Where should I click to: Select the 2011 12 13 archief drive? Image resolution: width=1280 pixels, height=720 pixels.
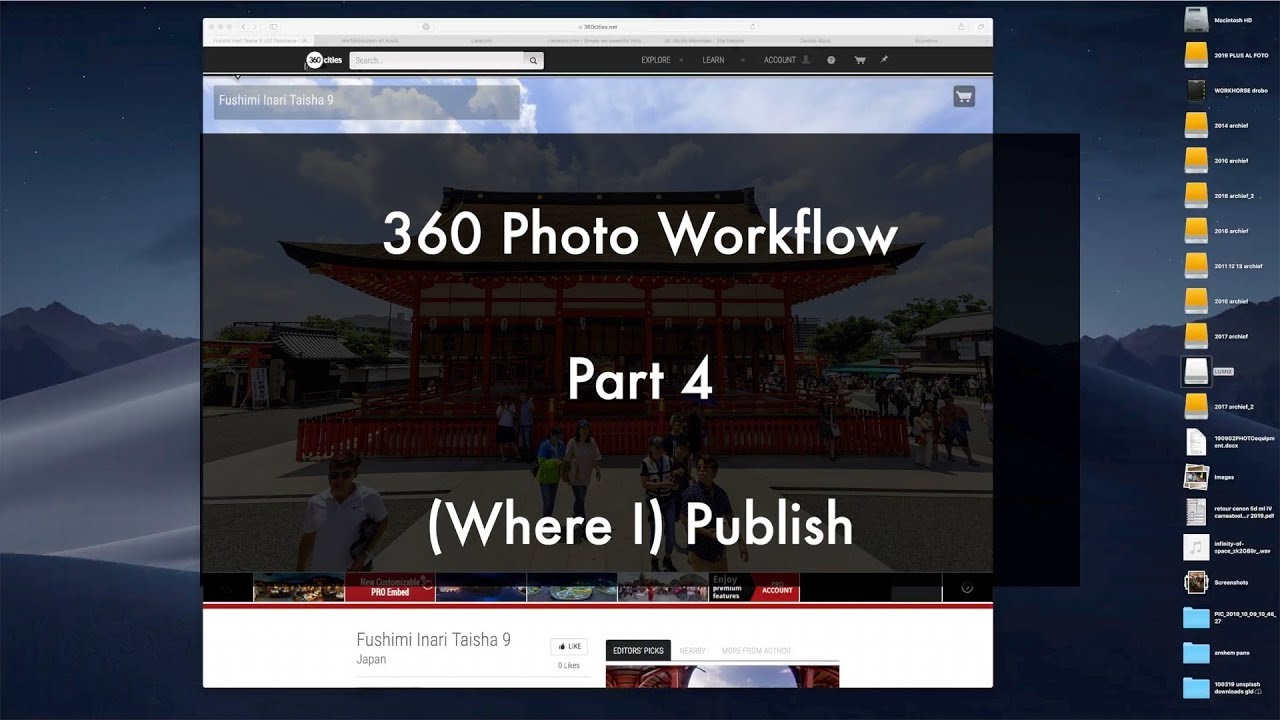click(1196, 265)
